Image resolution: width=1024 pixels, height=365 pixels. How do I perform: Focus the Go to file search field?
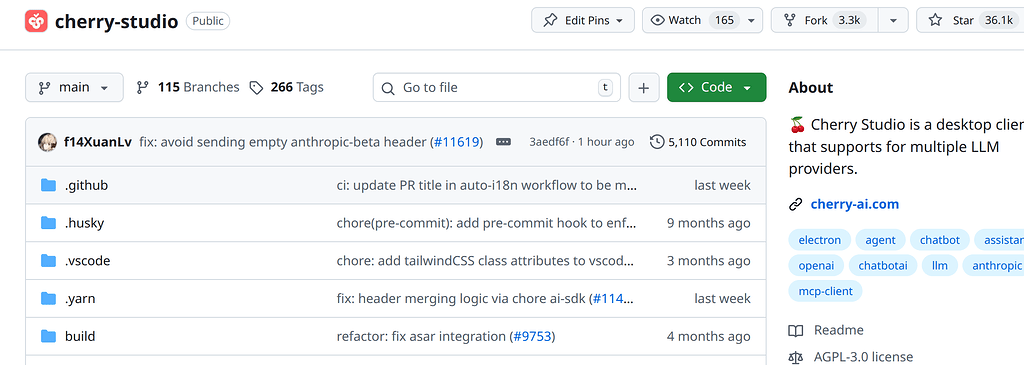(x=496, y=87)
